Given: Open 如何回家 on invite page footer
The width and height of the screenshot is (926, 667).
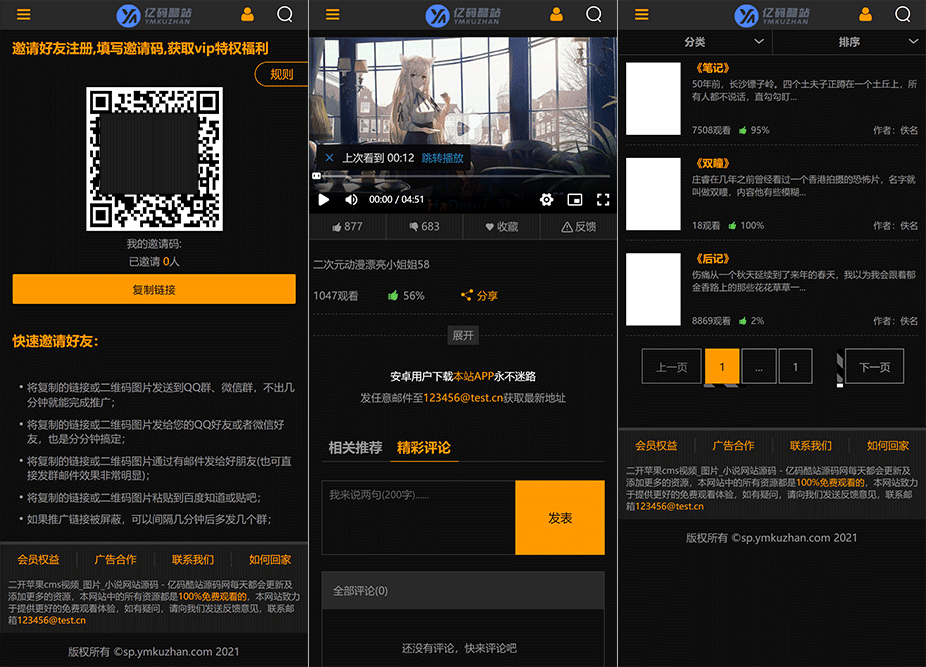Looking at the screenshot, I should (x=270, y=559).
